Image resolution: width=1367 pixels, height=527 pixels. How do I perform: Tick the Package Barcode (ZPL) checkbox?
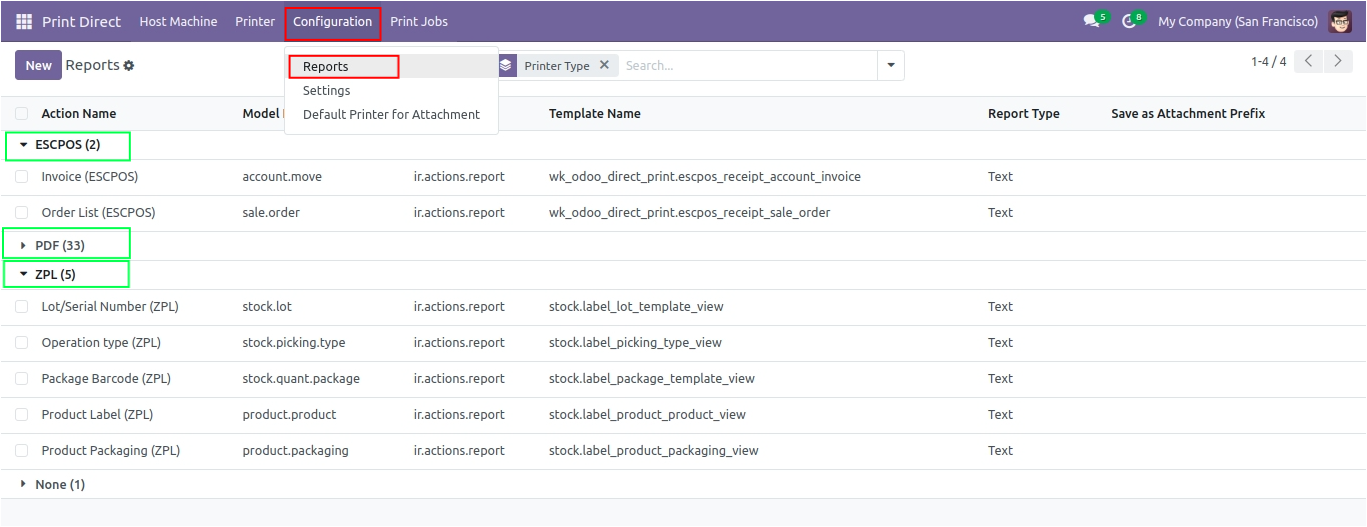tap(21, 379)
